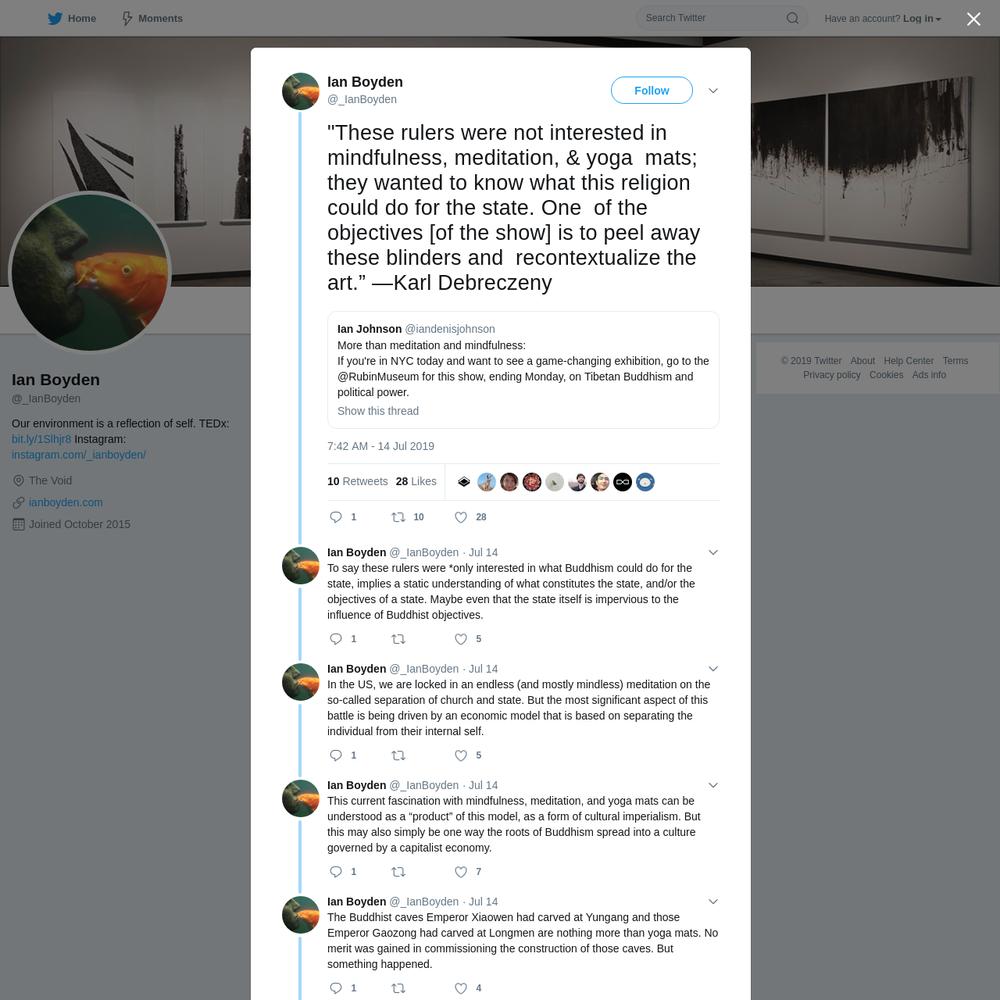Screen dimensions: 1000x1000
Task: Expand the main tweet options chevron
Action: [x=713, y=91]
